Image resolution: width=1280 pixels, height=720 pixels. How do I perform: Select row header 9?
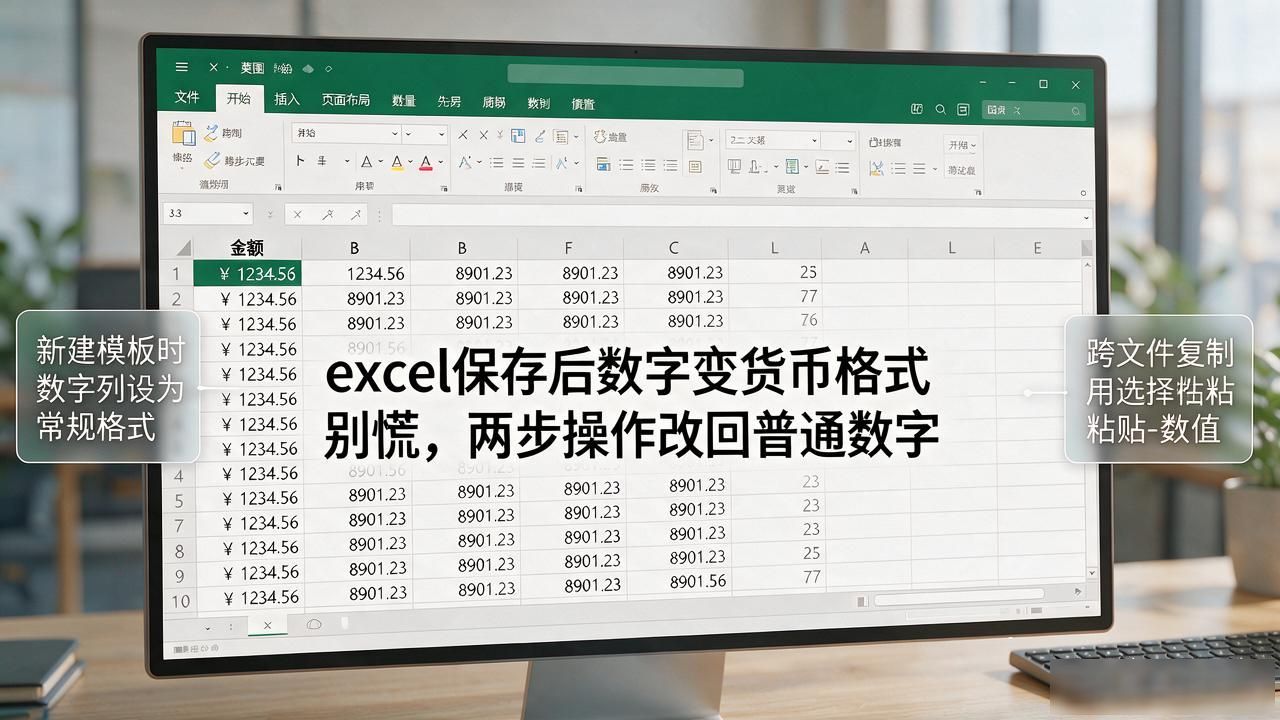pos(180,576)
